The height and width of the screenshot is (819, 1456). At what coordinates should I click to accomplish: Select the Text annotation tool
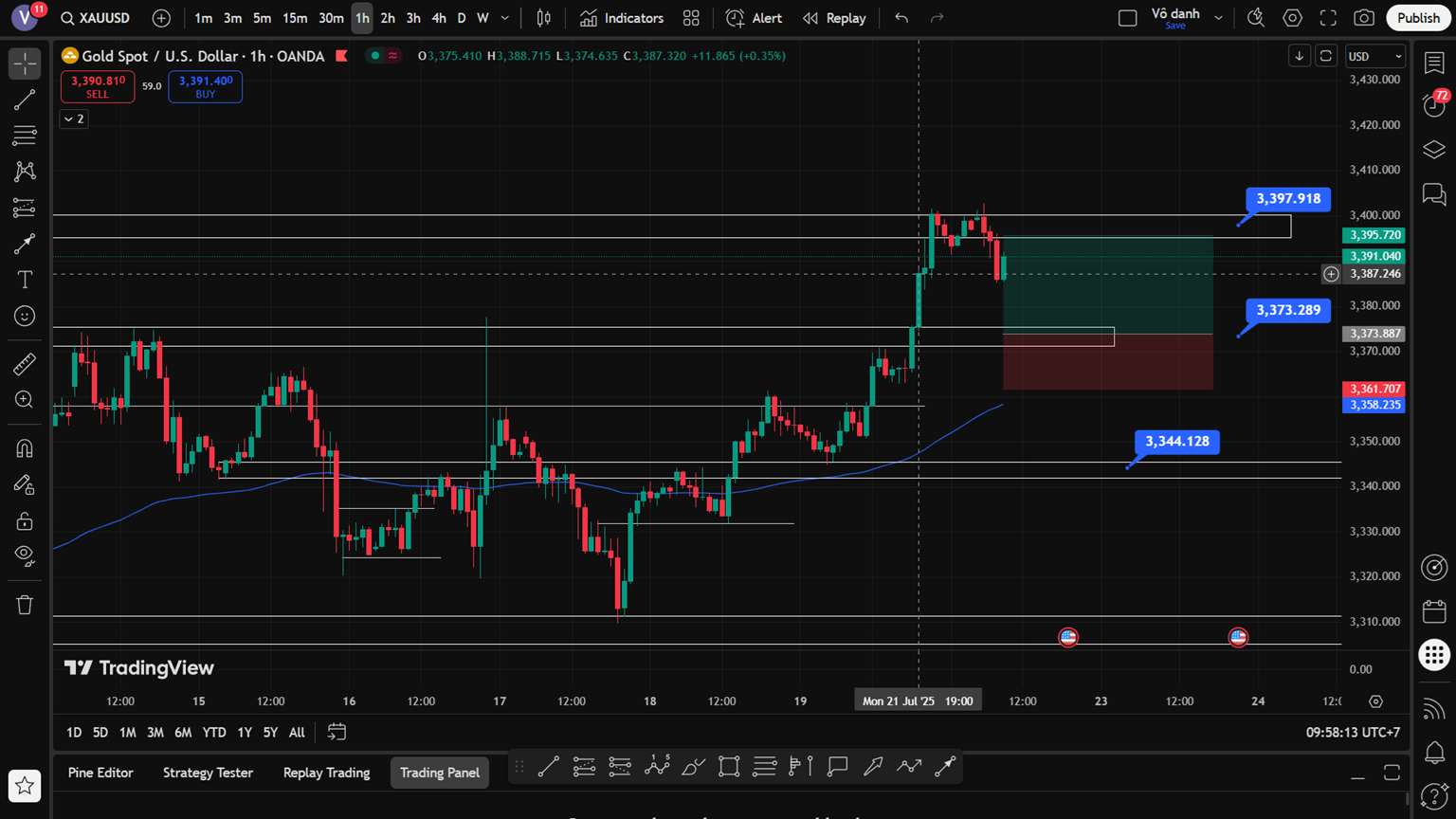tap(25, 280)
